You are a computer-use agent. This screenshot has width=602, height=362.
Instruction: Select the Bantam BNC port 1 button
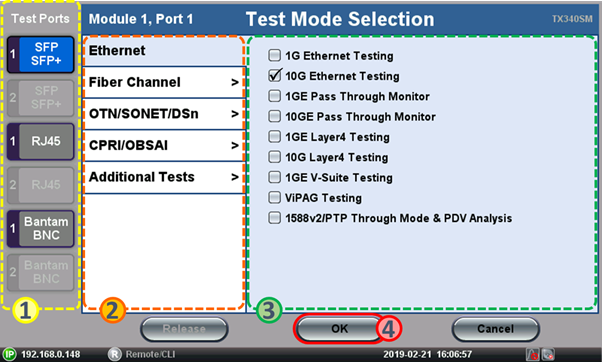click(x=40, y=228)
